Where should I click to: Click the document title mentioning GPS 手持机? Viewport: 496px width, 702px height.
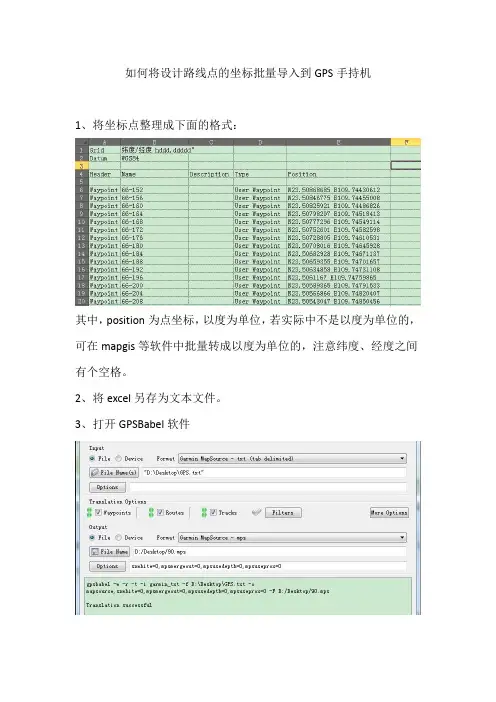tap(248, 73)
